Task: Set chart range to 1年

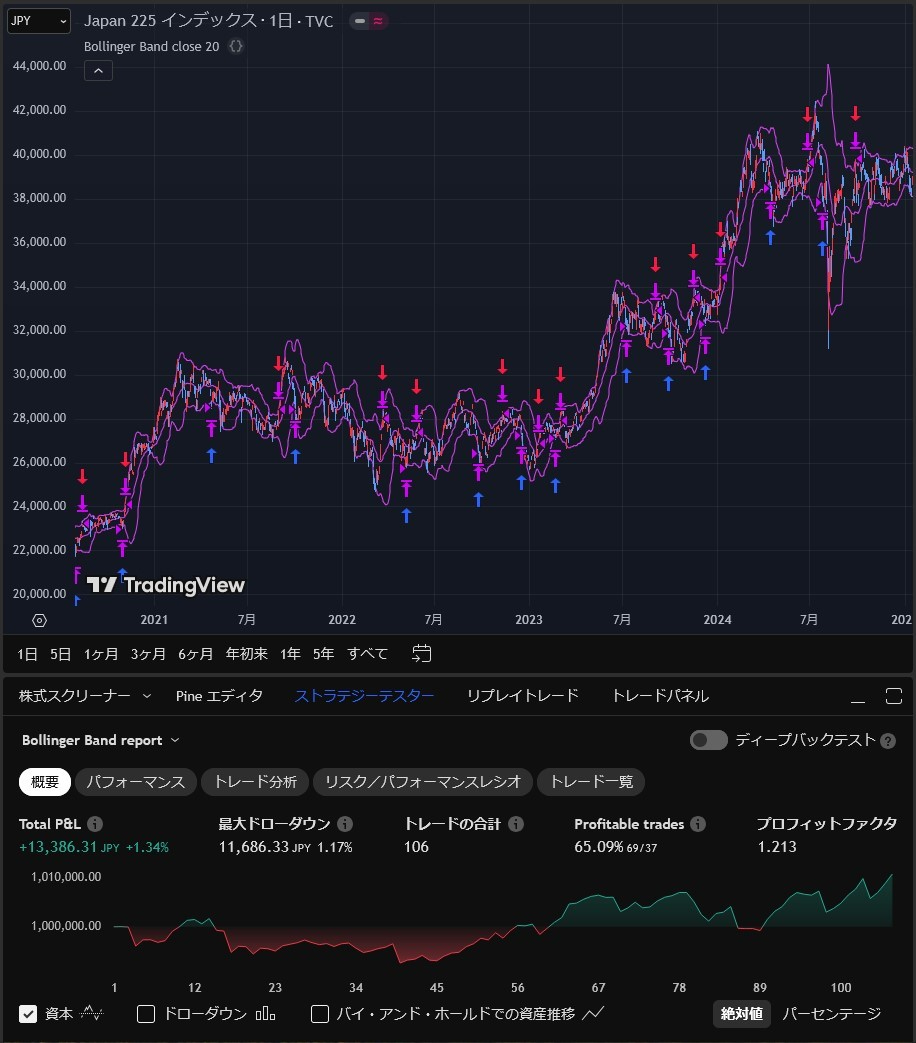Action: (x=290, y=653)
